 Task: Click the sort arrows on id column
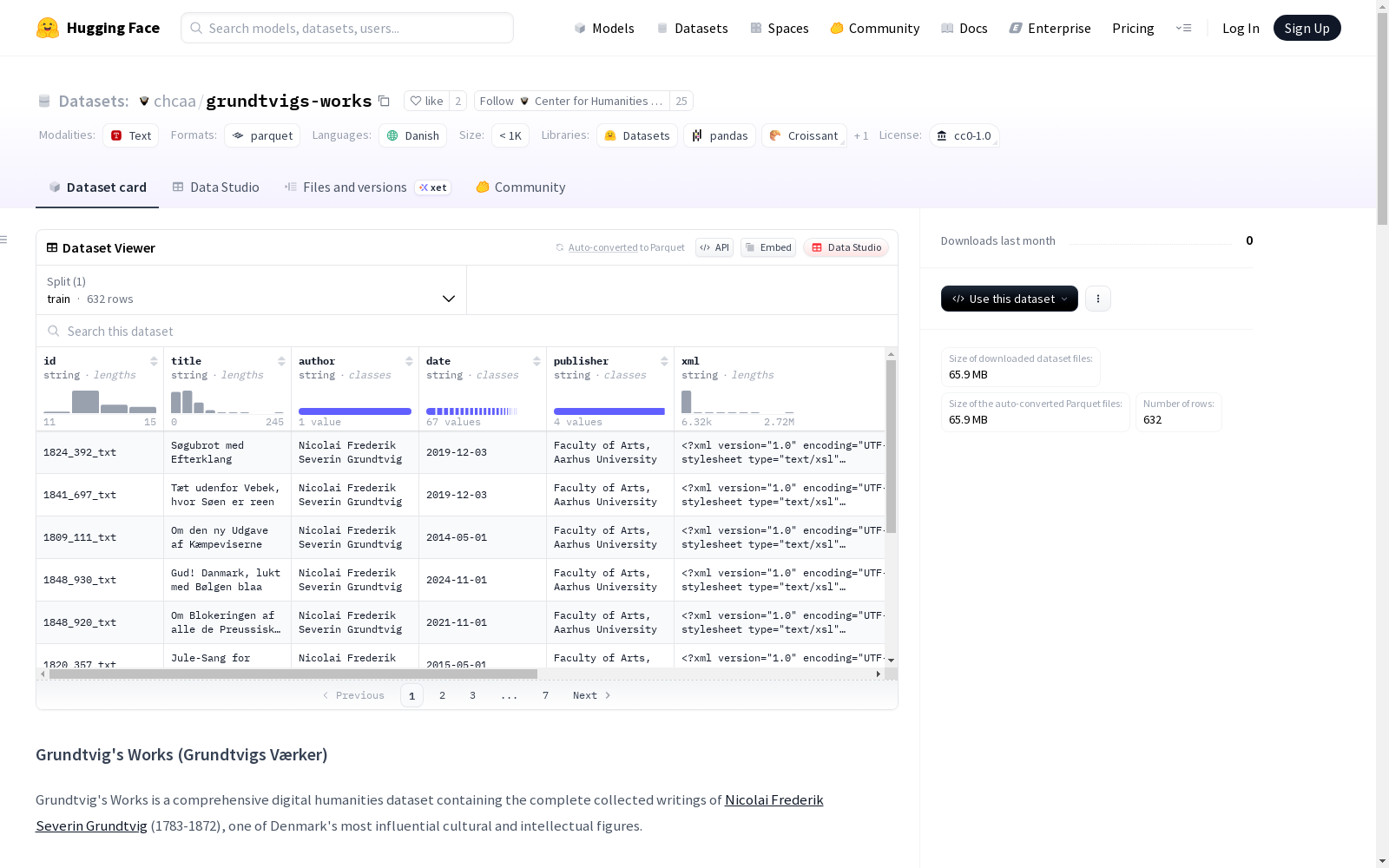tap(154, 361)
